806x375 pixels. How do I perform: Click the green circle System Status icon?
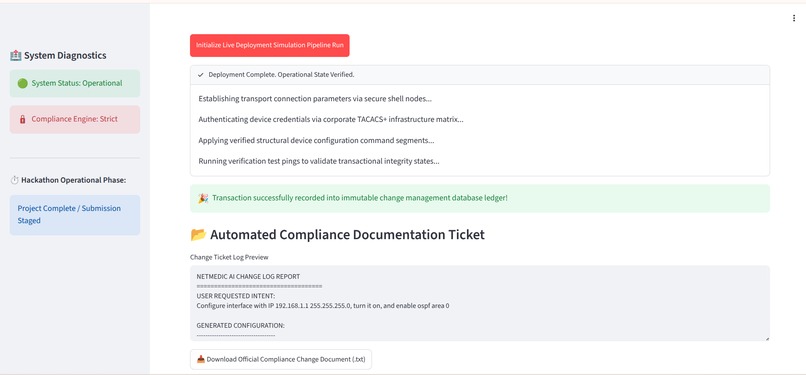coord(22,83)
